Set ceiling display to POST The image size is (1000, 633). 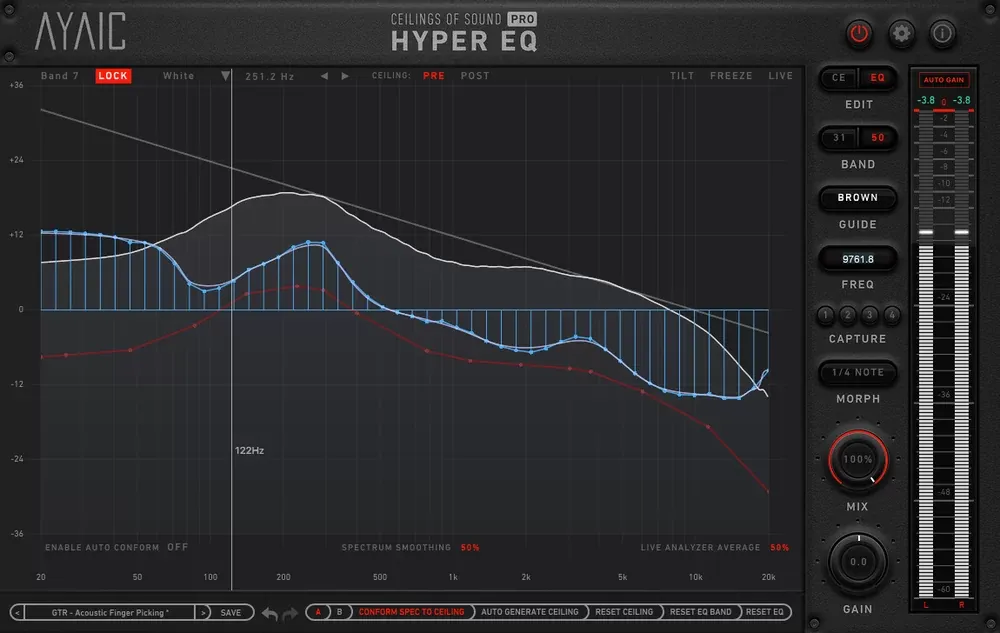475,76
